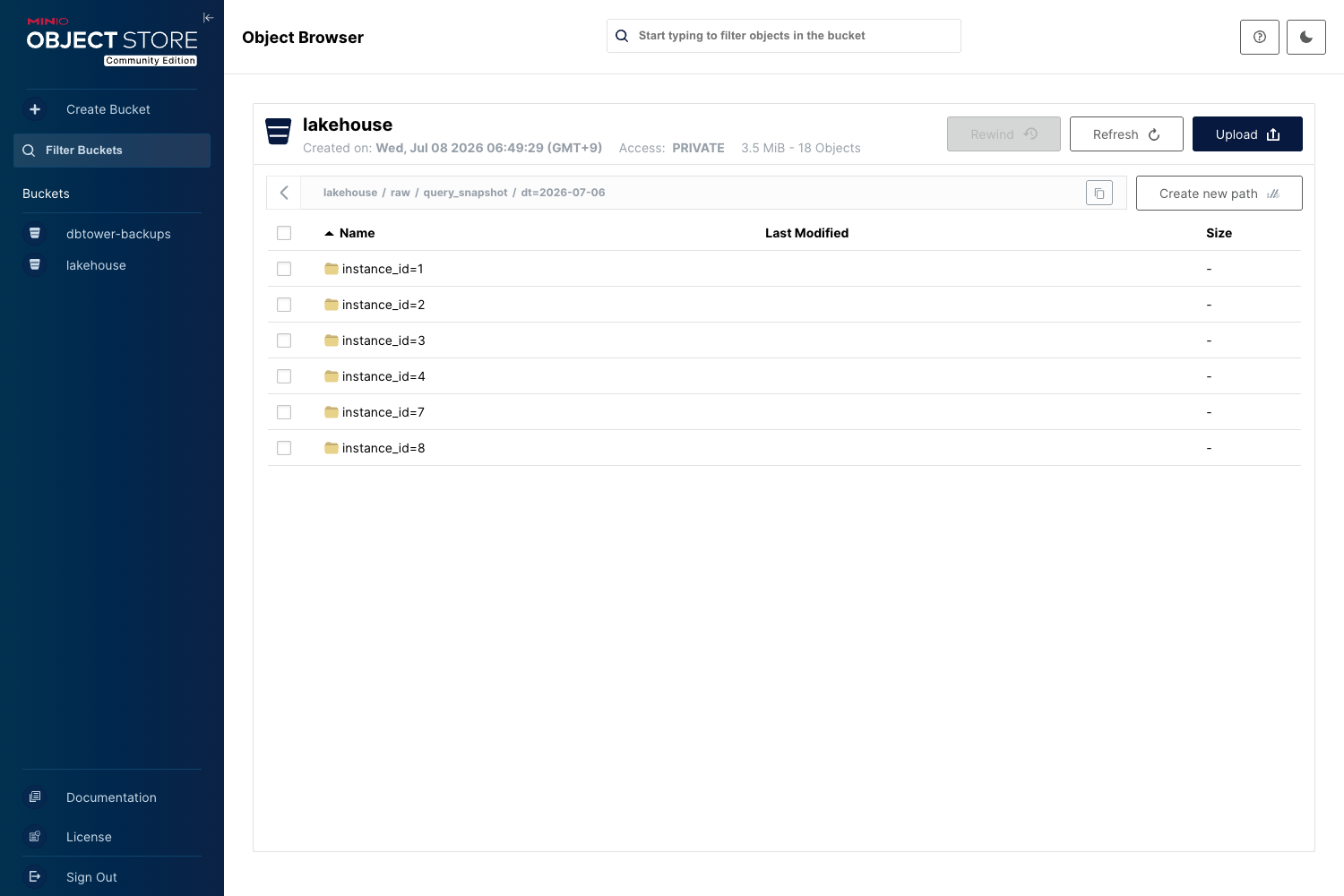Check the box for instance_id=1
Screen dimensions: 1344x896
click(284, 269)
